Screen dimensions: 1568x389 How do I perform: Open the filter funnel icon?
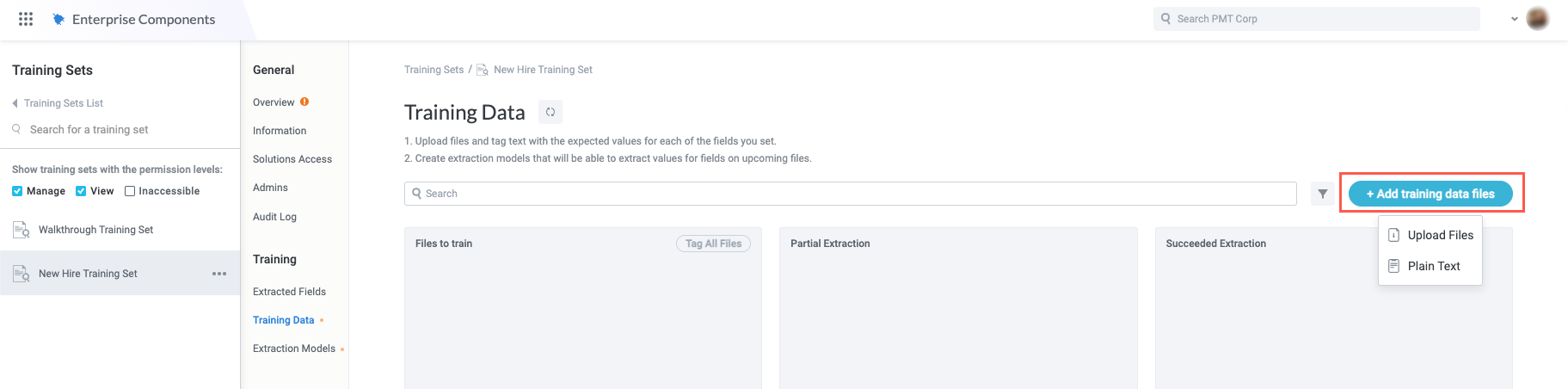(x=1323, y=194)
